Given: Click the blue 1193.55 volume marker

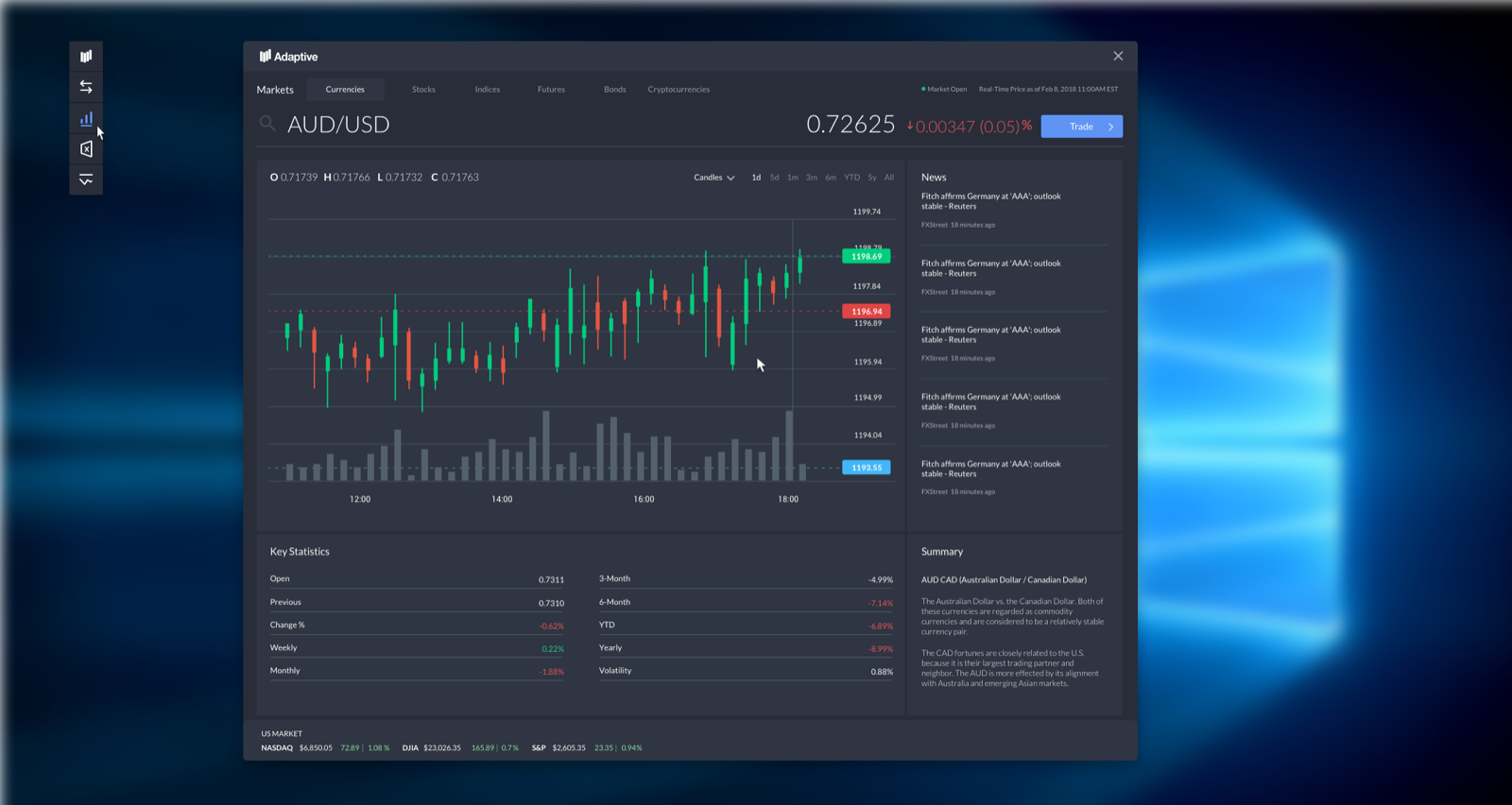Looking at the screenshot, I should [x=867, y=468].
